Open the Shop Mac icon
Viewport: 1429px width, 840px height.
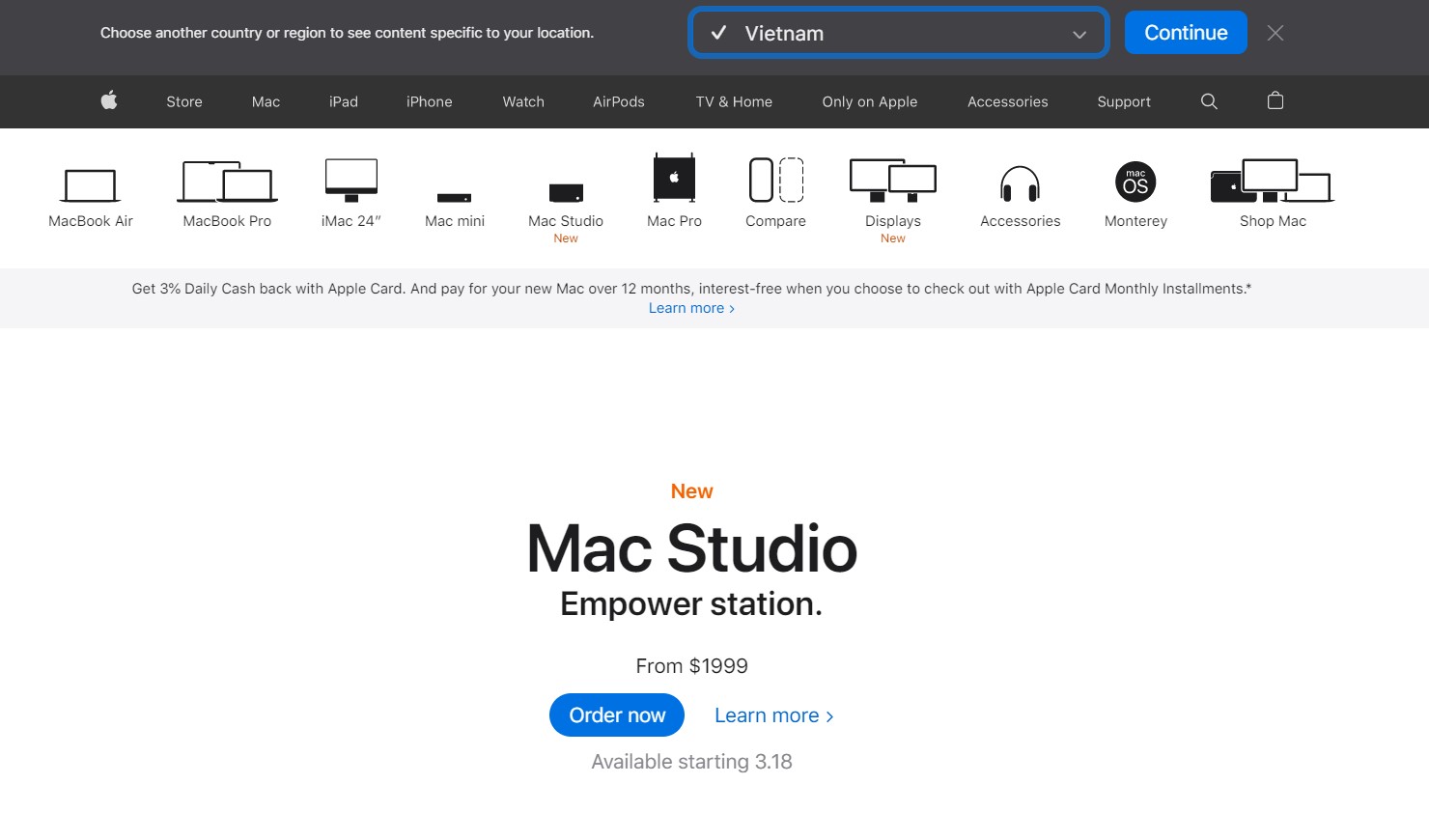[1273, 181]
